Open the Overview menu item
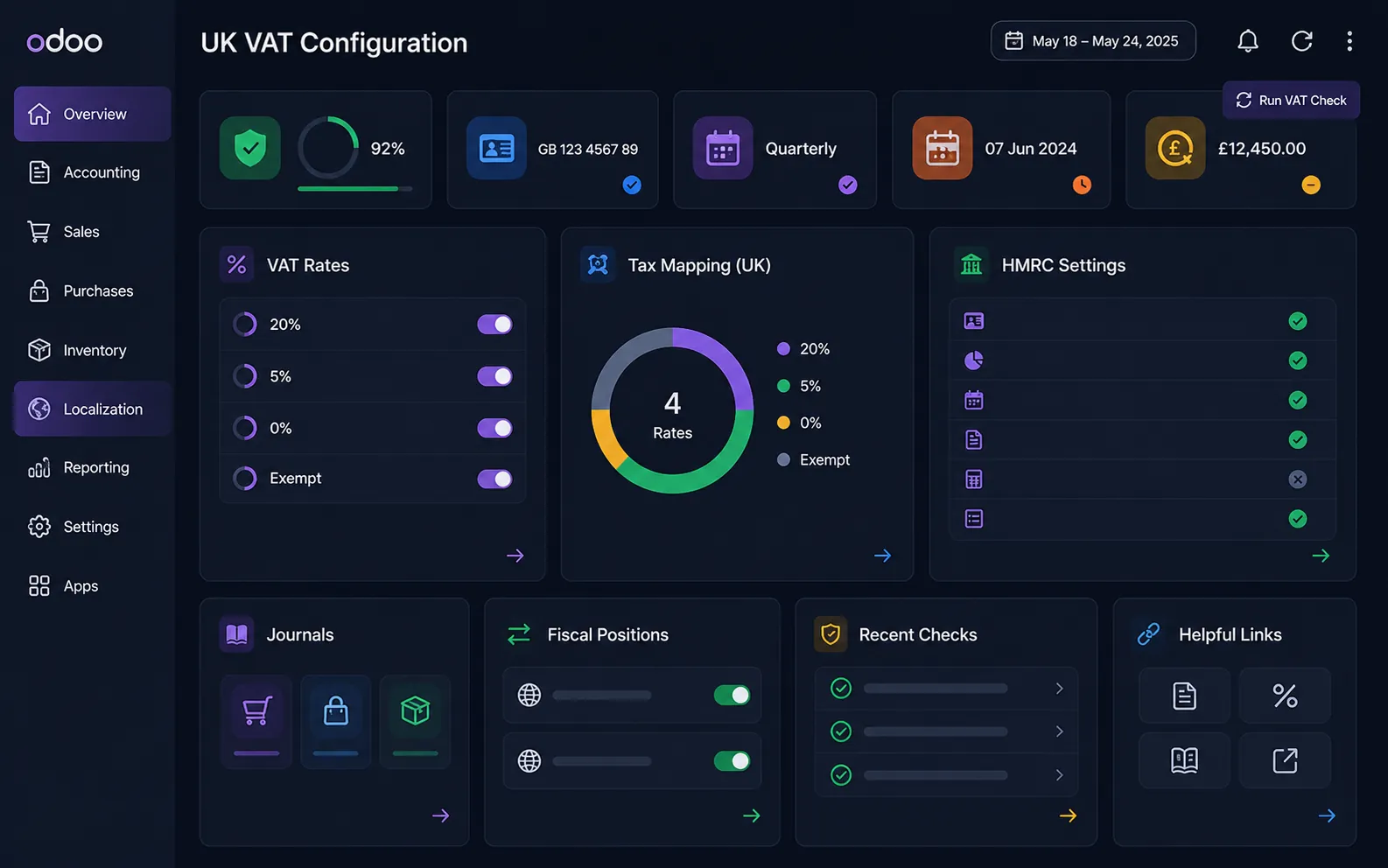Screen dimensions: 1388x868 click(x=93, y=114)
